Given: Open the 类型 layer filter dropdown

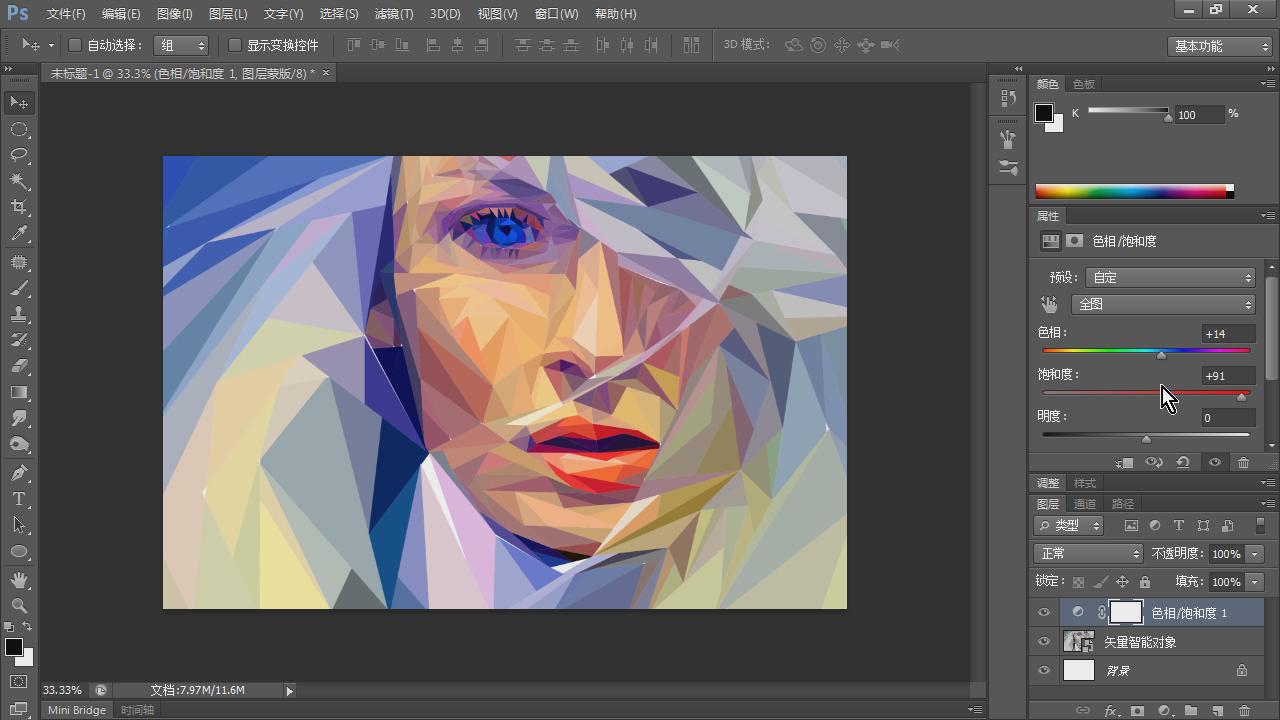Looking at the screenshot, I should click(x=1068, y=525).
